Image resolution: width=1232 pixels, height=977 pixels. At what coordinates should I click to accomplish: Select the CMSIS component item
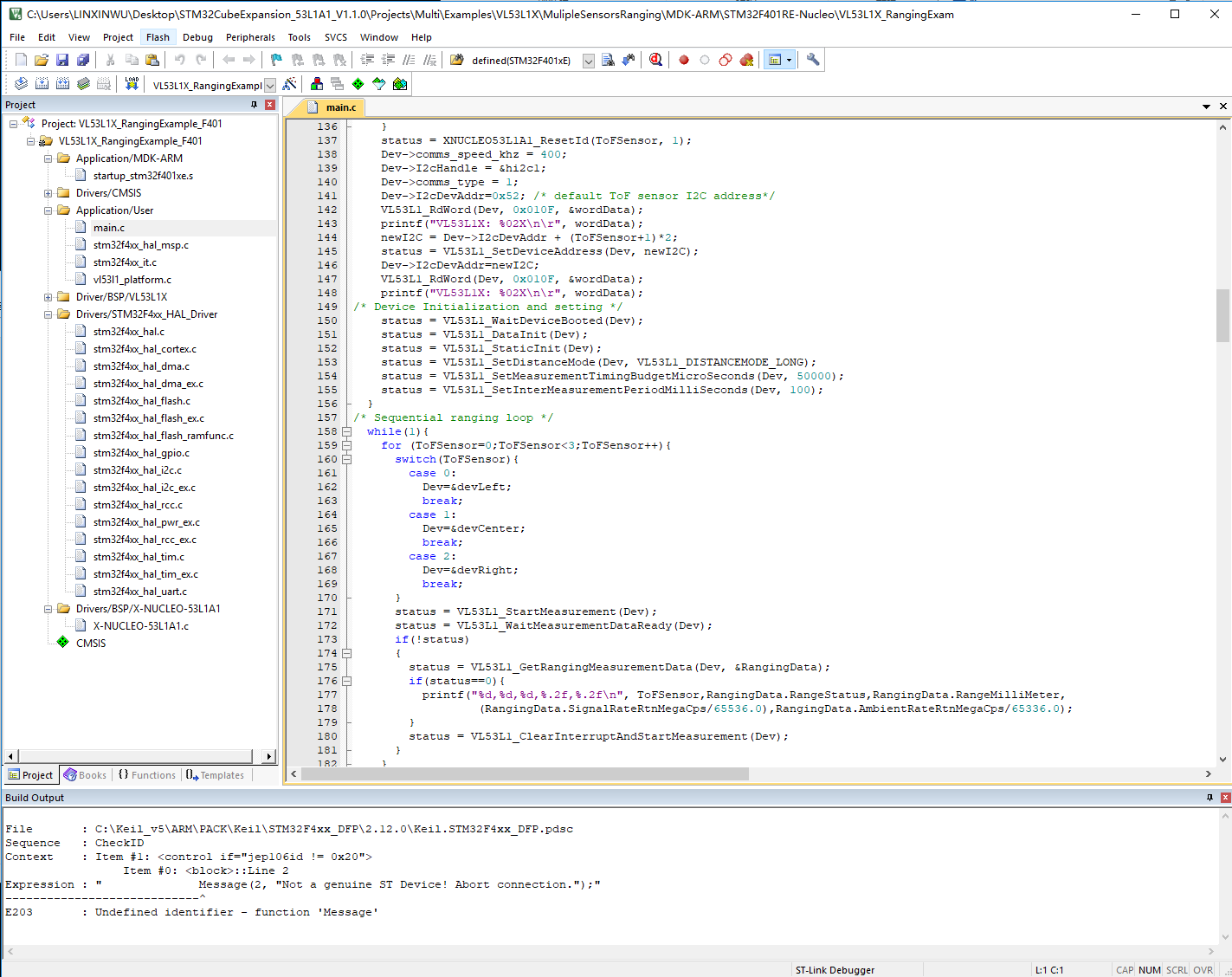91,644
